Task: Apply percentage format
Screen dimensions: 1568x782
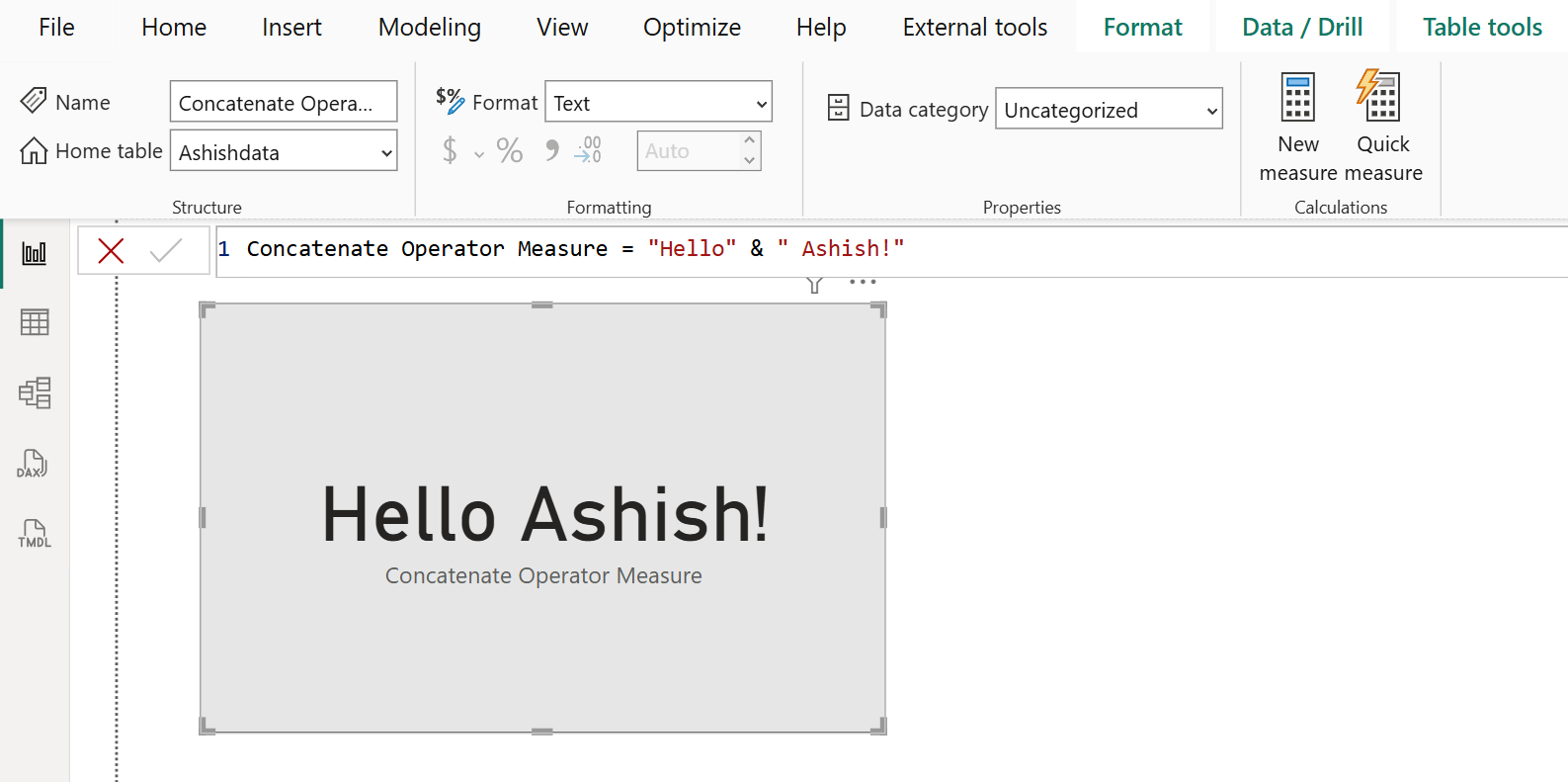Action: tap(510, 151)
